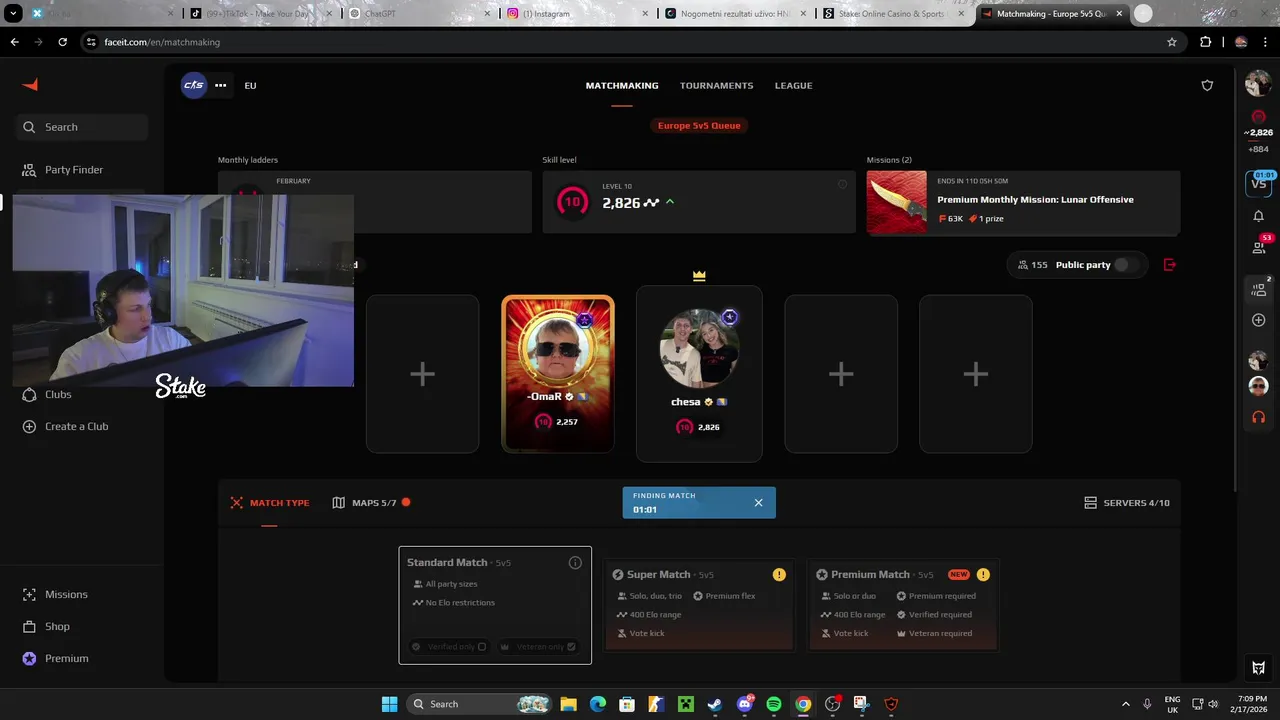Screen dimensions: 1280x720
Task: Open the Tournaments tab
Action: [716, 85]
